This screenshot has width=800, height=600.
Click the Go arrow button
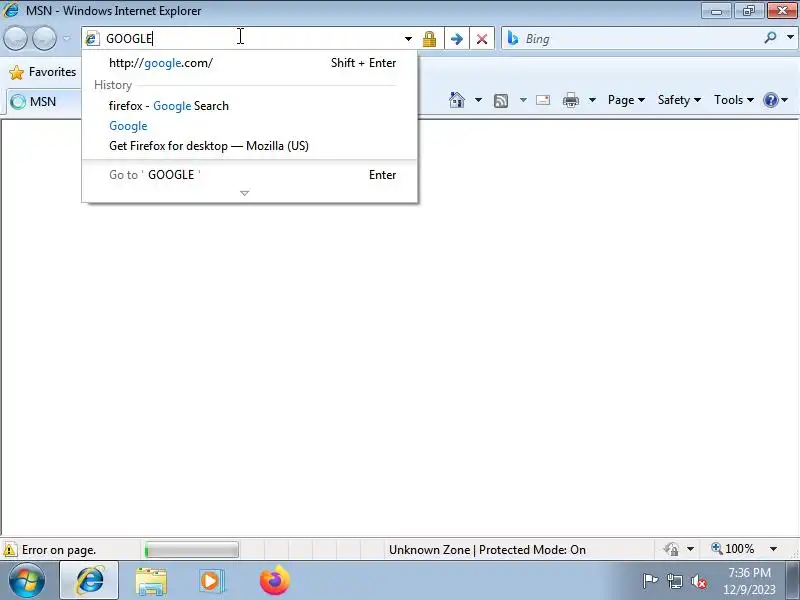457,39
